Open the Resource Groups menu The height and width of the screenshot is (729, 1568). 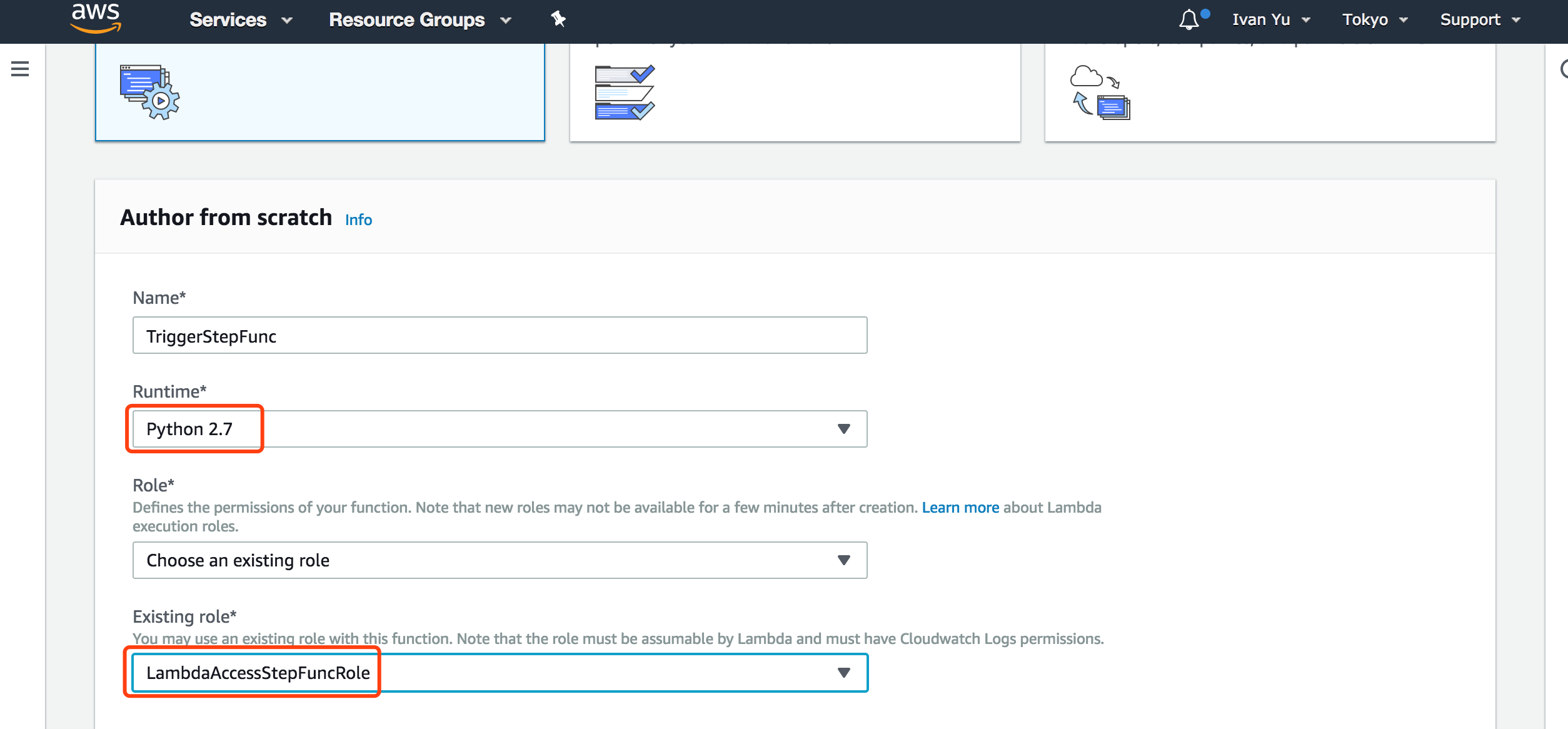pyautogui.click(x=407, y=20)
